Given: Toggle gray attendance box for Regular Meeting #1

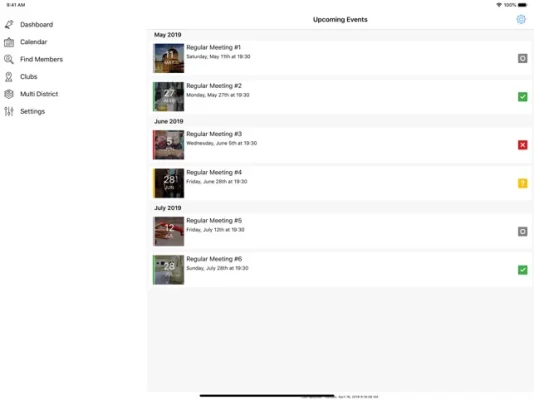Looking at the screenshot, I should tap(522, 59).
